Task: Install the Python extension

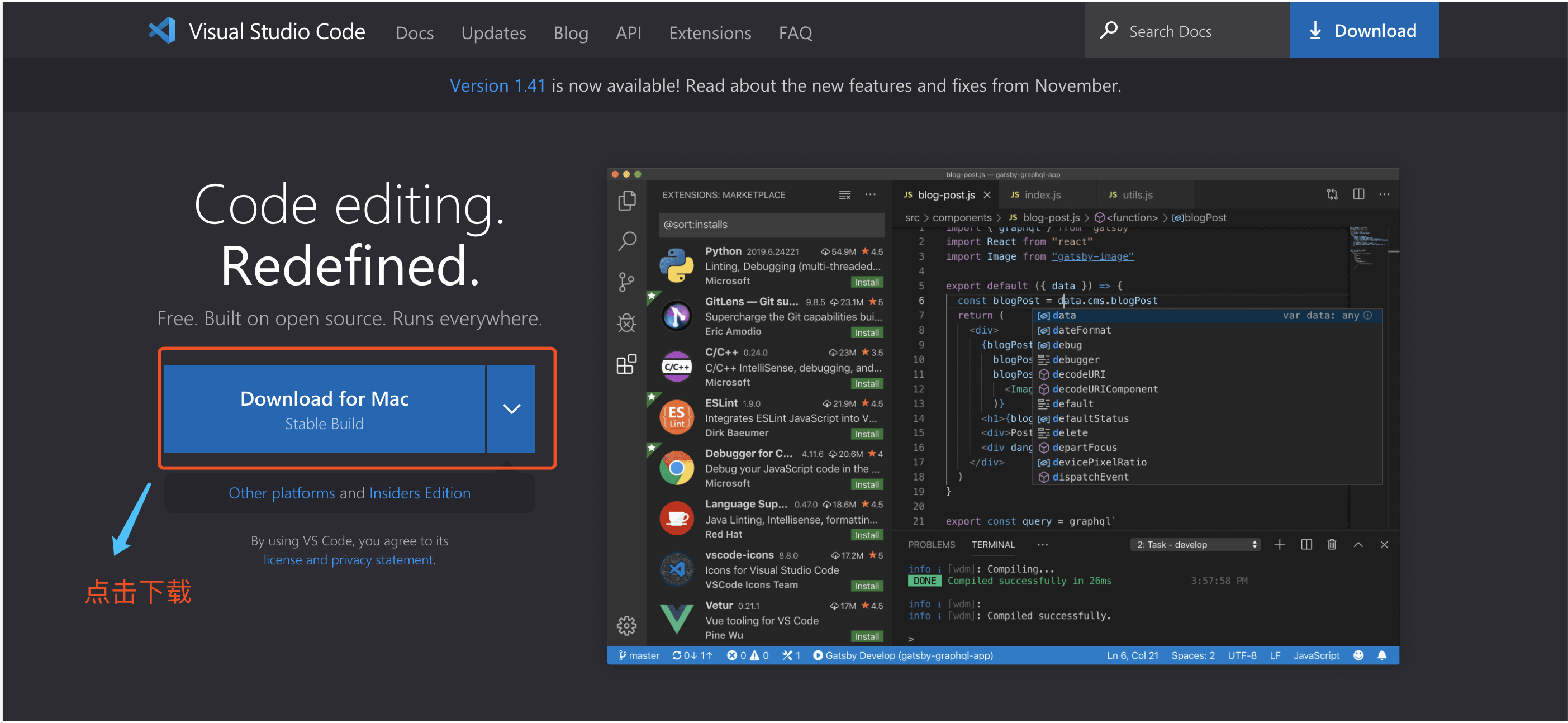Action: coord(866,282)
